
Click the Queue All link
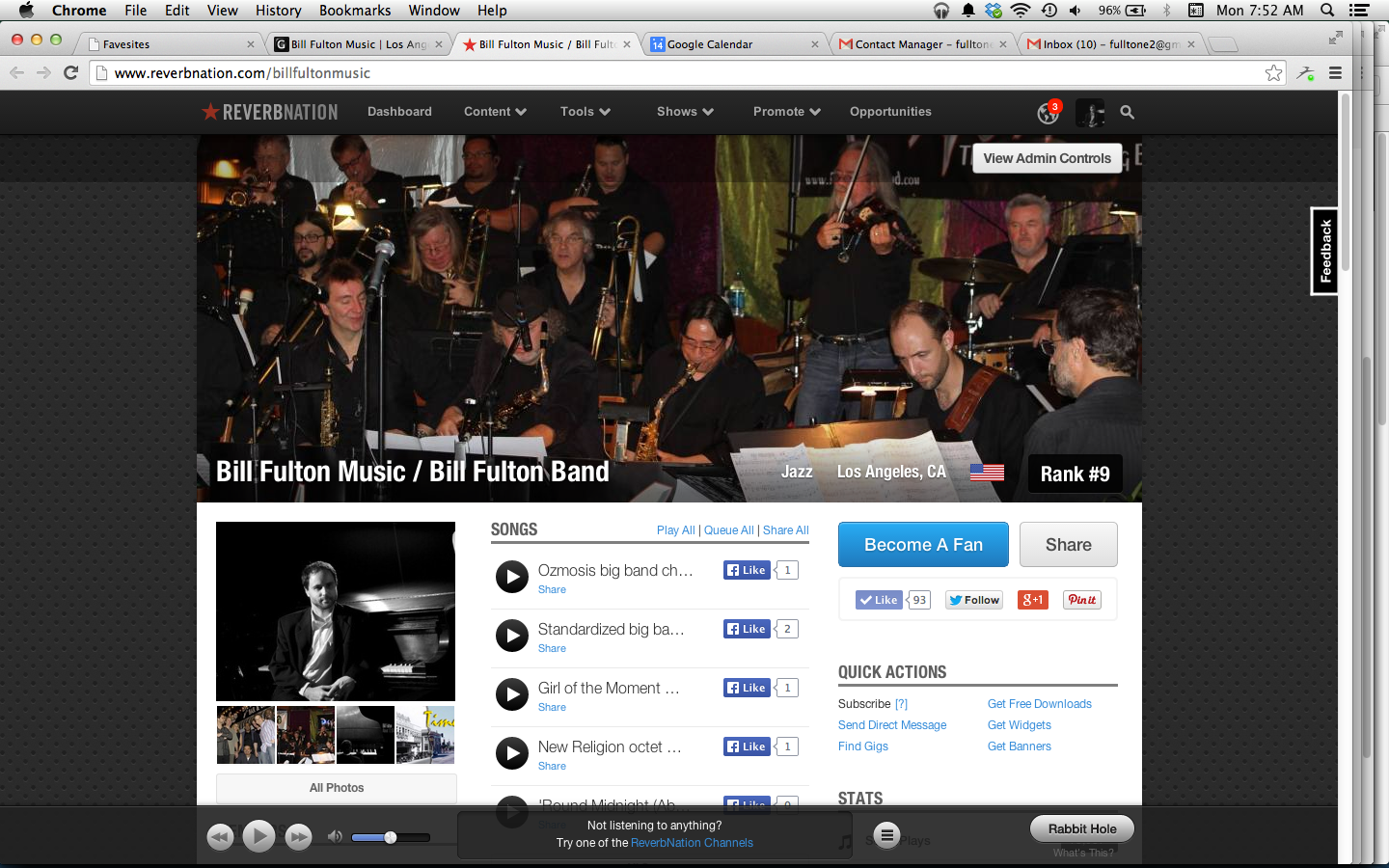(729, 530)
